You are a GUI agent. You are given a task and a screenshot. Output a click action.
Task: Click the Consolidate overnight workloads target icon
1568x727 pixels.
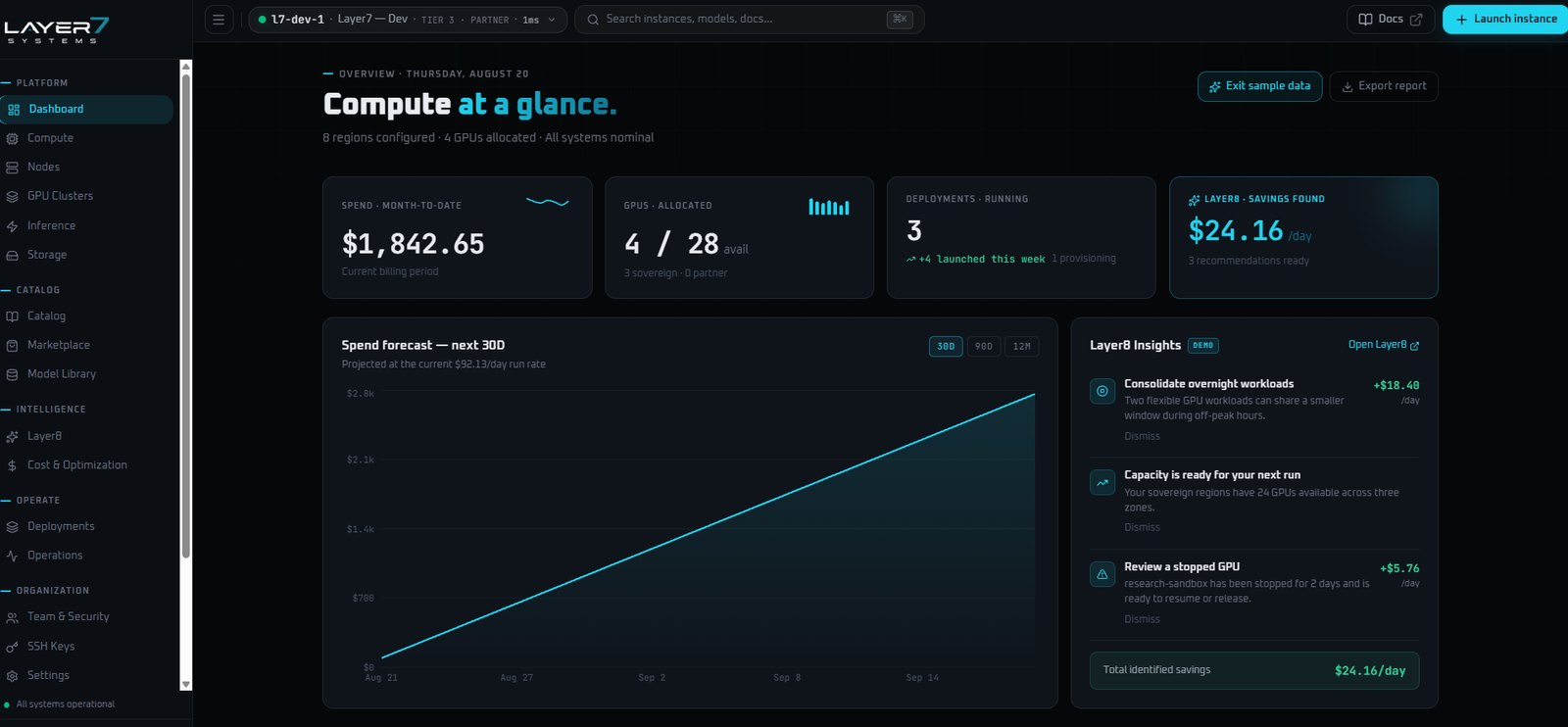click(x=1102, y=391)
